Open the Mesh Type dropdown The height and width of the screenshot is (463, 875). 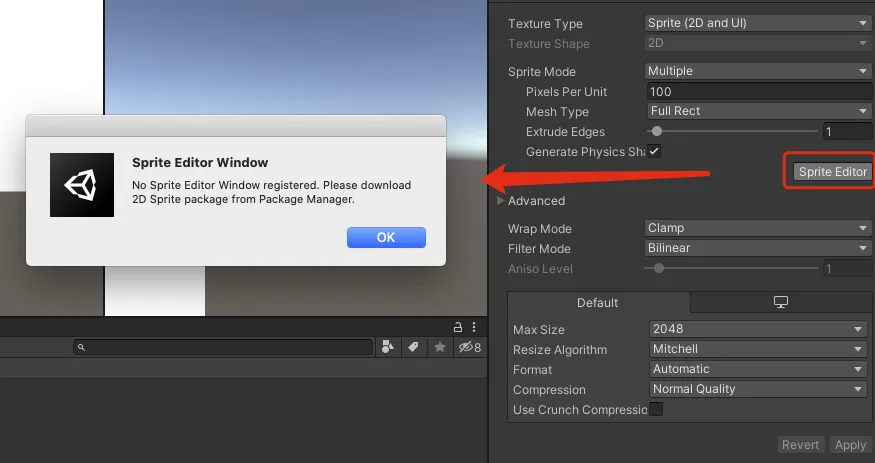point(759,111)
